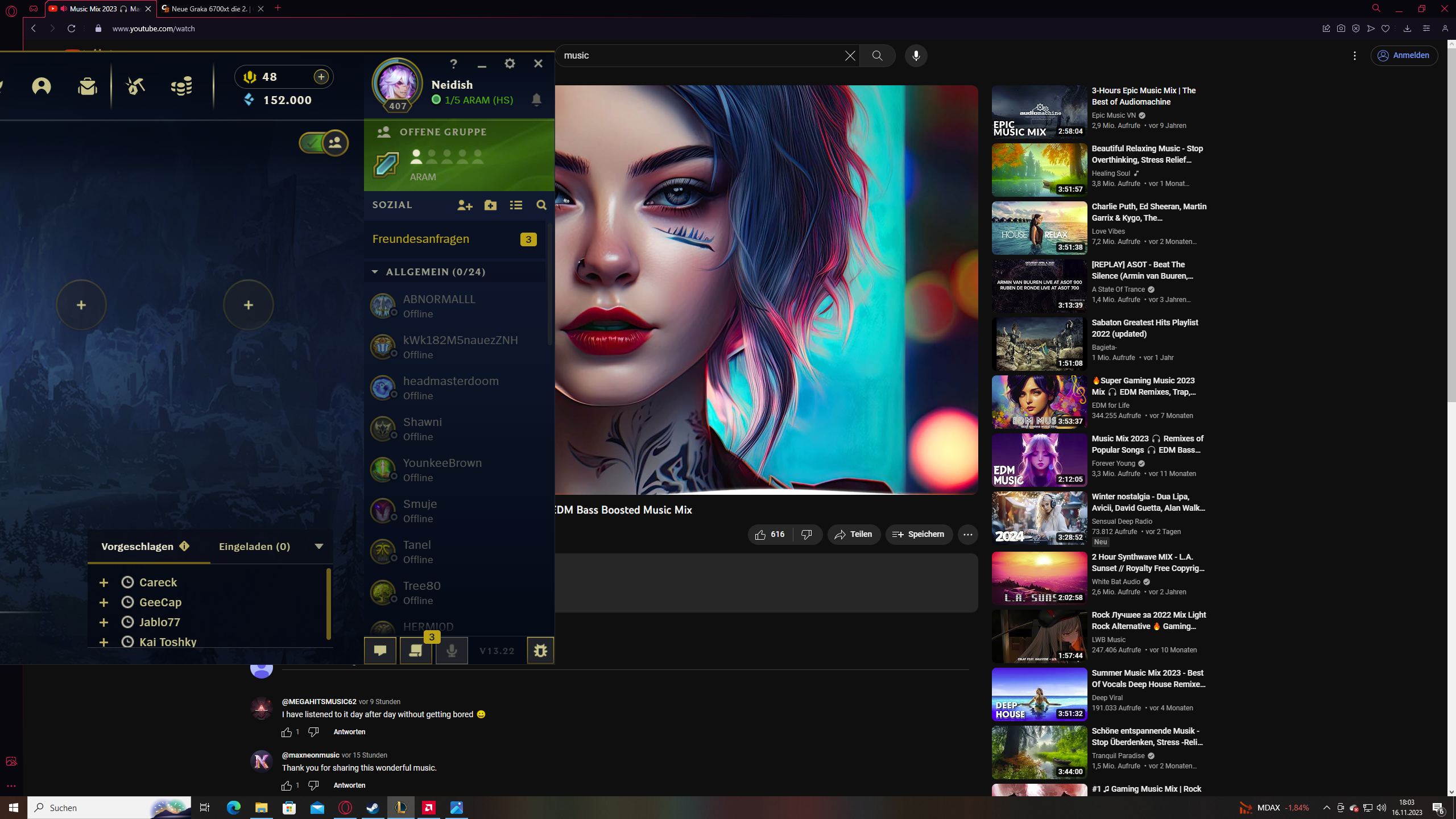Image resolution: width=1456 pixels, height=819 pixels.
Task: Open the store coins icon
Action: (181, 86)
